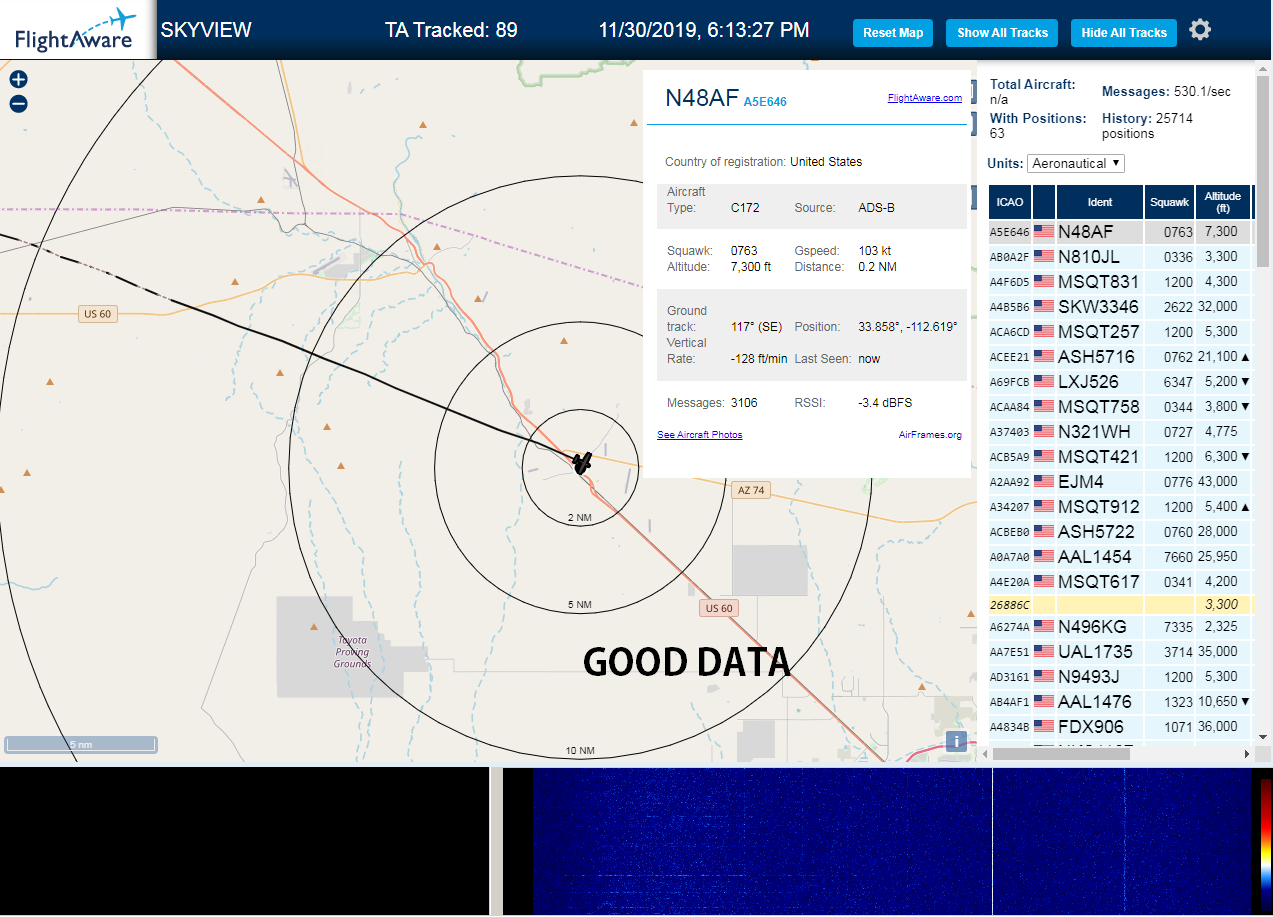
Task: Click the US flag in FDX906 row
Action: (1044, 727)
